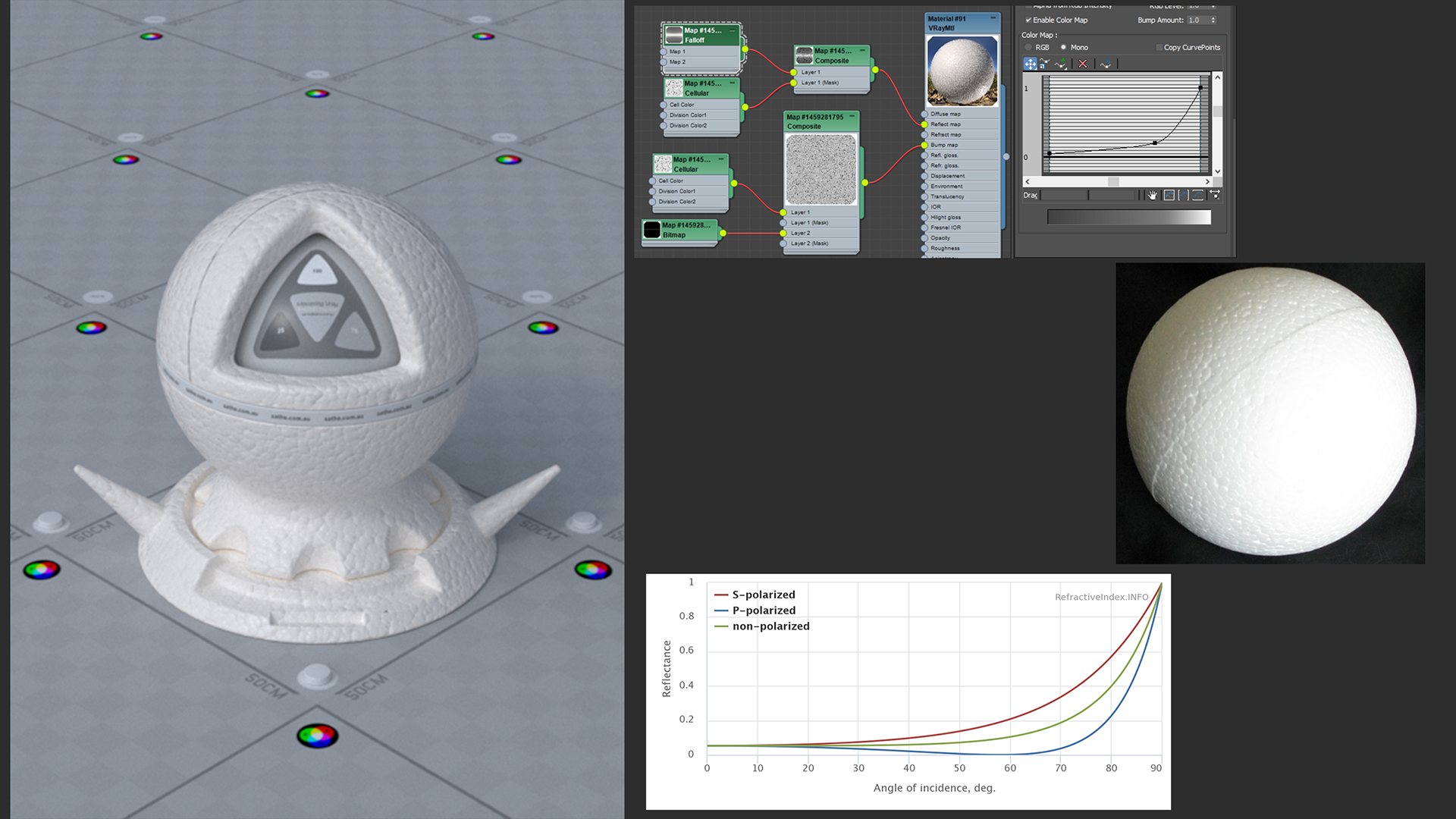Image resolution: width=1456 pixels, height=819 pixels.
Task: Click the Zoom Horizontal Extents icon
Action: pos(1184,195)
